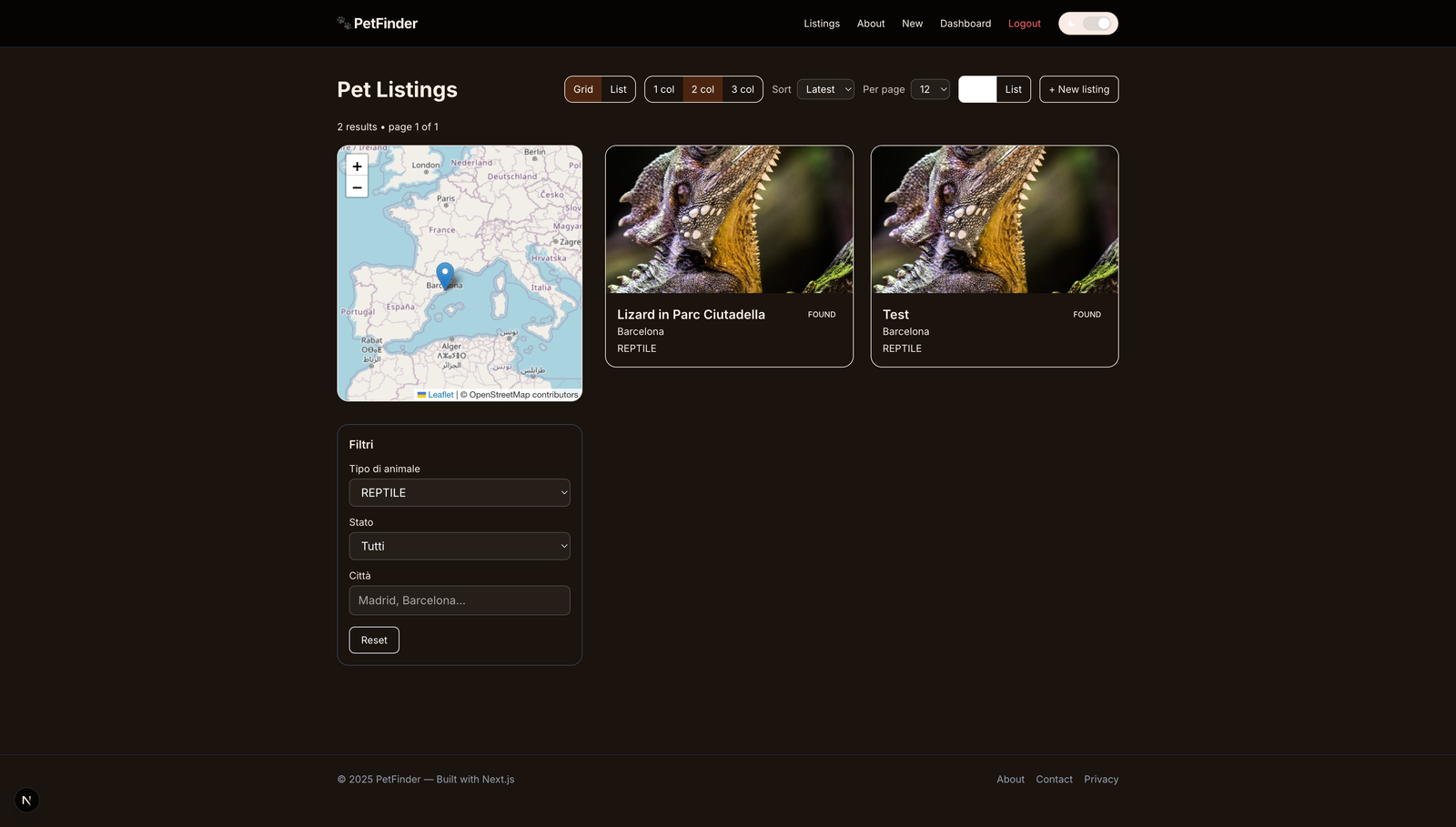Select the white map view segment

pyautogui.click(x=977, y=89)
